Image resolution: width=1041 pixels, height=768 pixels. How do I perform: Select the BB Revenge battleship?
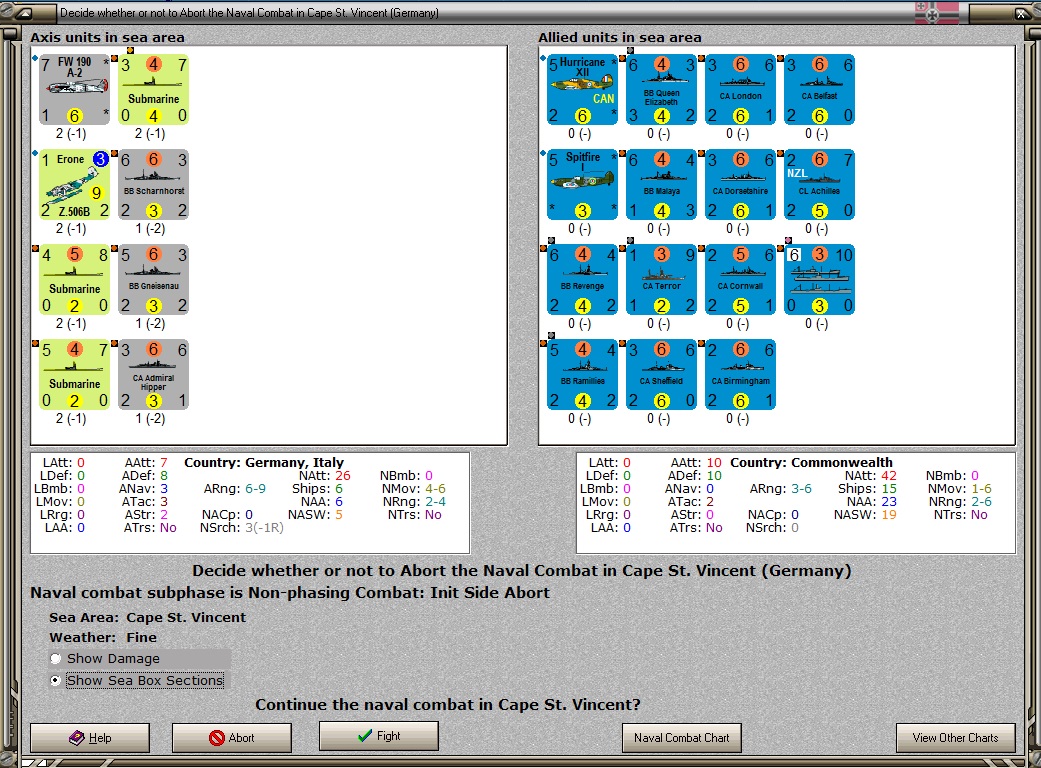[x=582, y=279]
